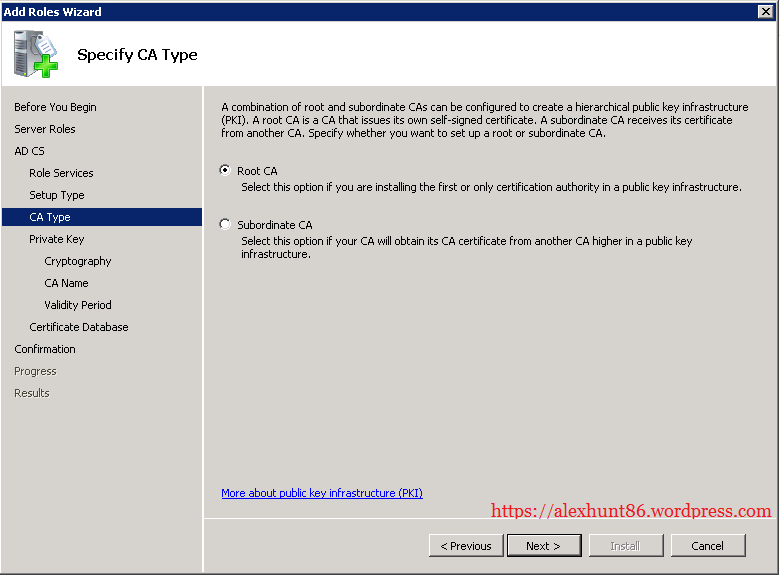Click the Previous button
The height and width of the screenshot is (575, 780).
(466, 545)
